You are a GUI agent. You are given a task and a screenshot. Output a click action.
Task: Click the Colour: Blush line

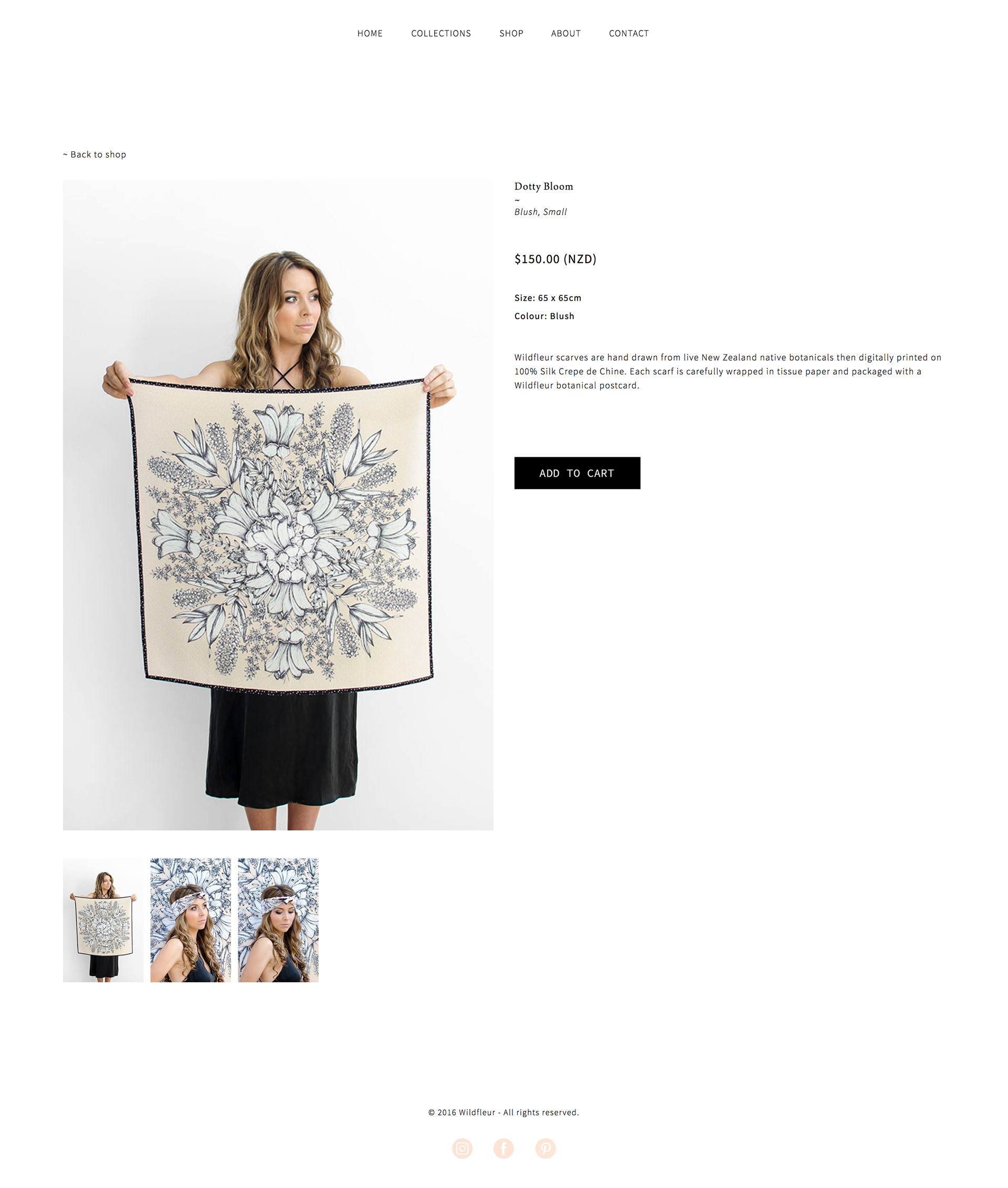click(544, 316)
